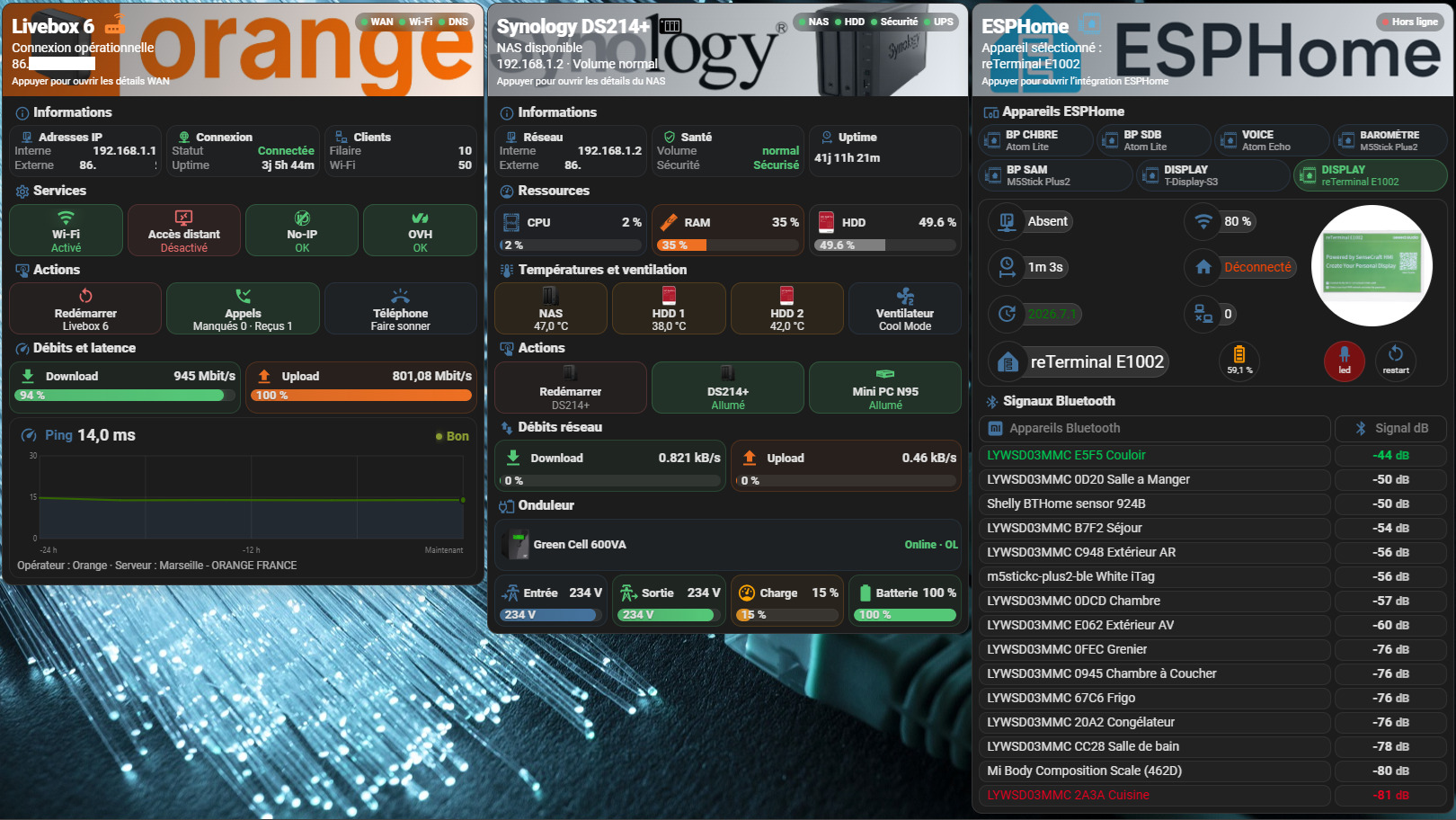Open the ESPHome integration from its header
This screenshot has width=1456, height=820.
1212,49
